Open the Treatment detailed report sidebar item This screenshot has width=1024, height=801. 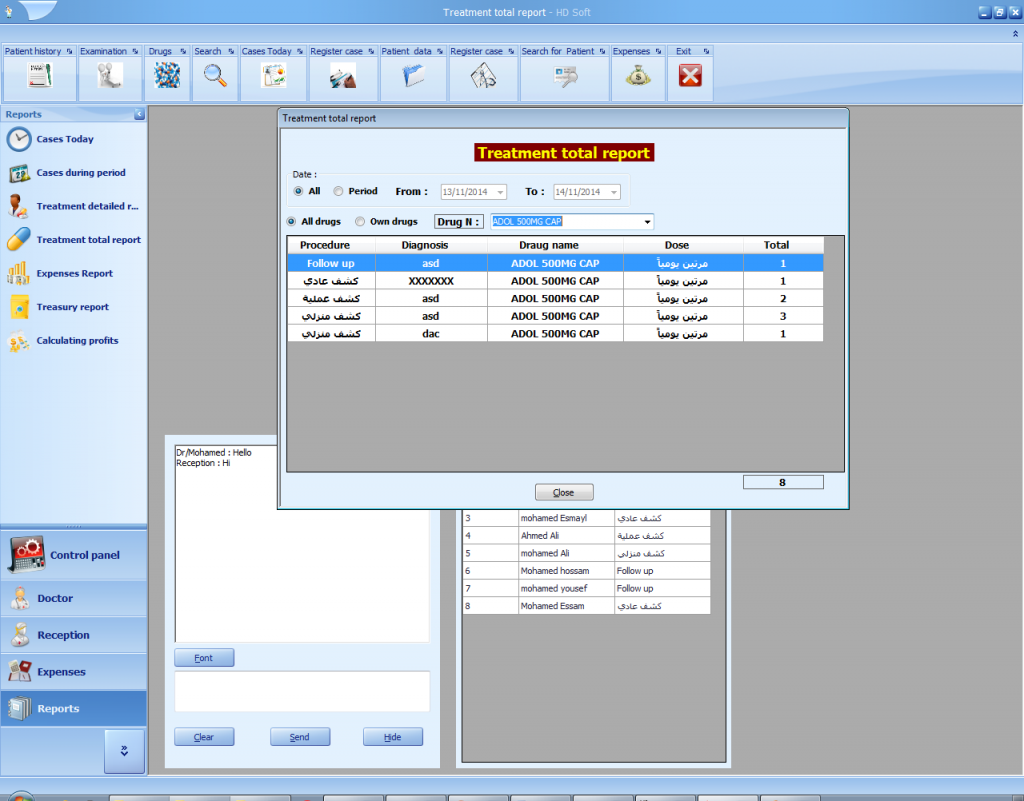87,206
